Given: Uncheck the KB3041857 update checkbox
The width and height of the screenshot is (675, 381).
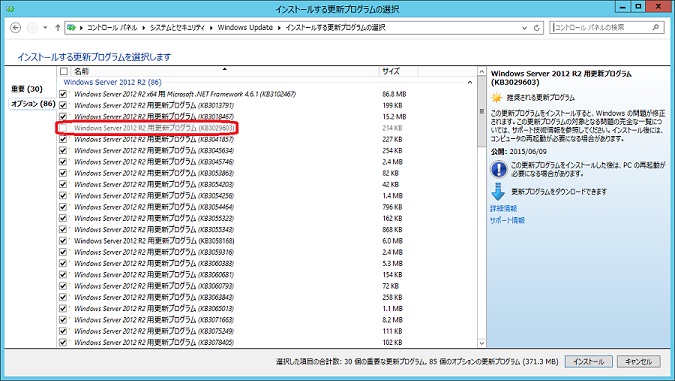Looking at the screenshot, I should (63, 139).
